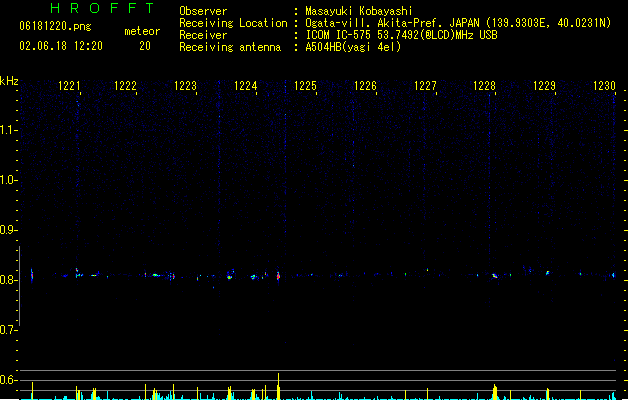The width and height of the screenshot is (629, 400).
Task: Click the 1224 time axis marker
Action: (246, 86)
